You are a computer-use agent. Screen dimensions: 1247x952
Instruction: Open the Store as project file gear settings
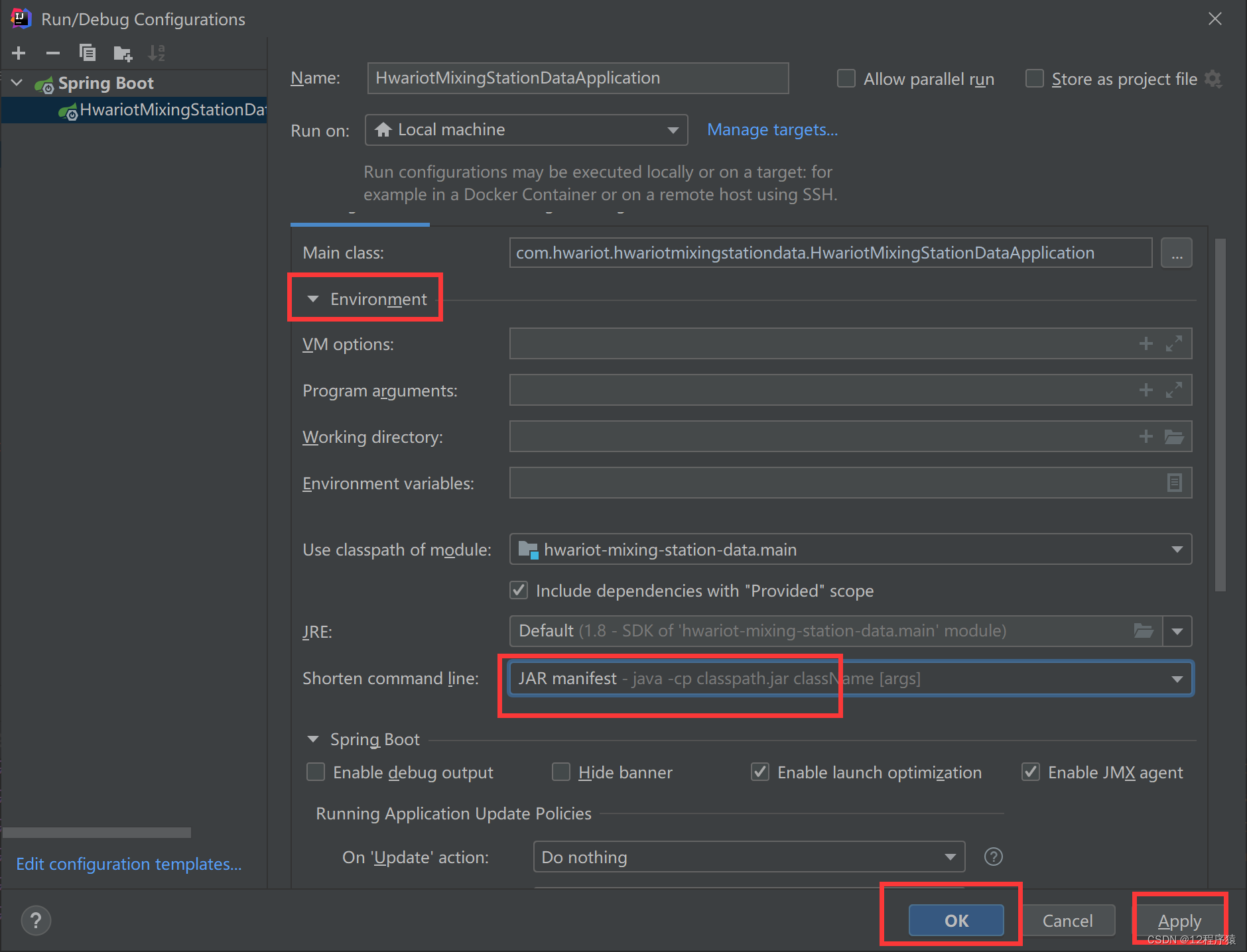pos(1213,79)
